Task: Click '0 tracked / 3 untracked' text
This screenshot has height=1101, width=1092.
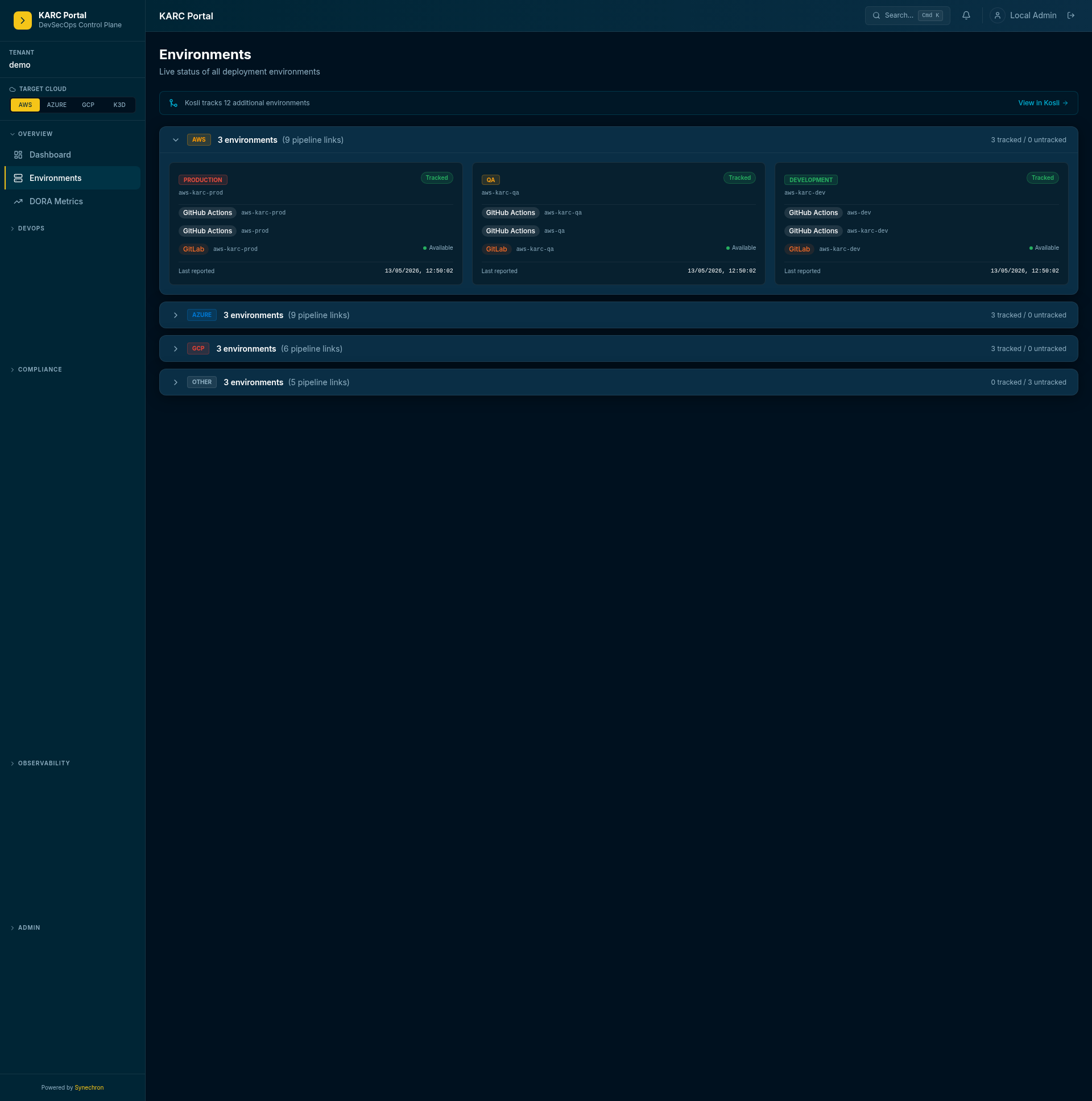Action: point(1028,382)
